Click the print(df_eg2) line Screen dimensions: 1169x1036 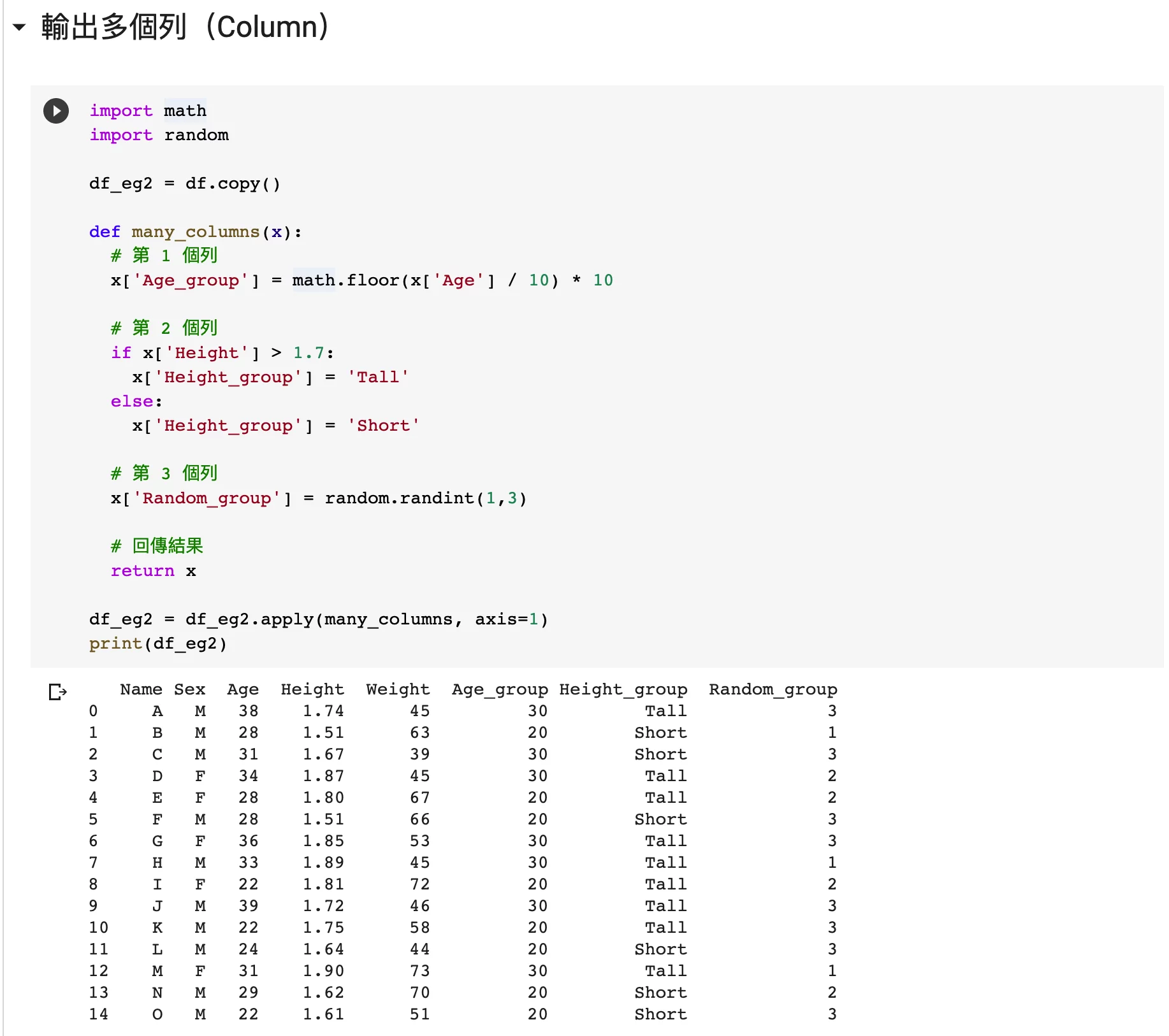[157, 644]
